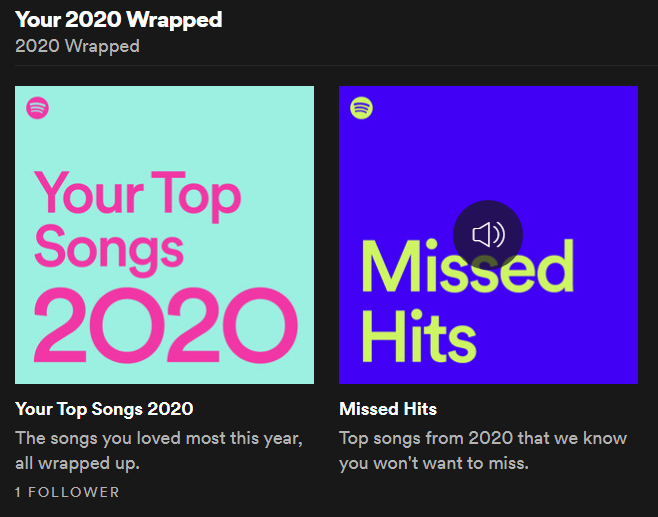Click the green Spotify logo on Missed Hits cover
The width and height of the screenshot is (658, 517).
pos(361,108)
